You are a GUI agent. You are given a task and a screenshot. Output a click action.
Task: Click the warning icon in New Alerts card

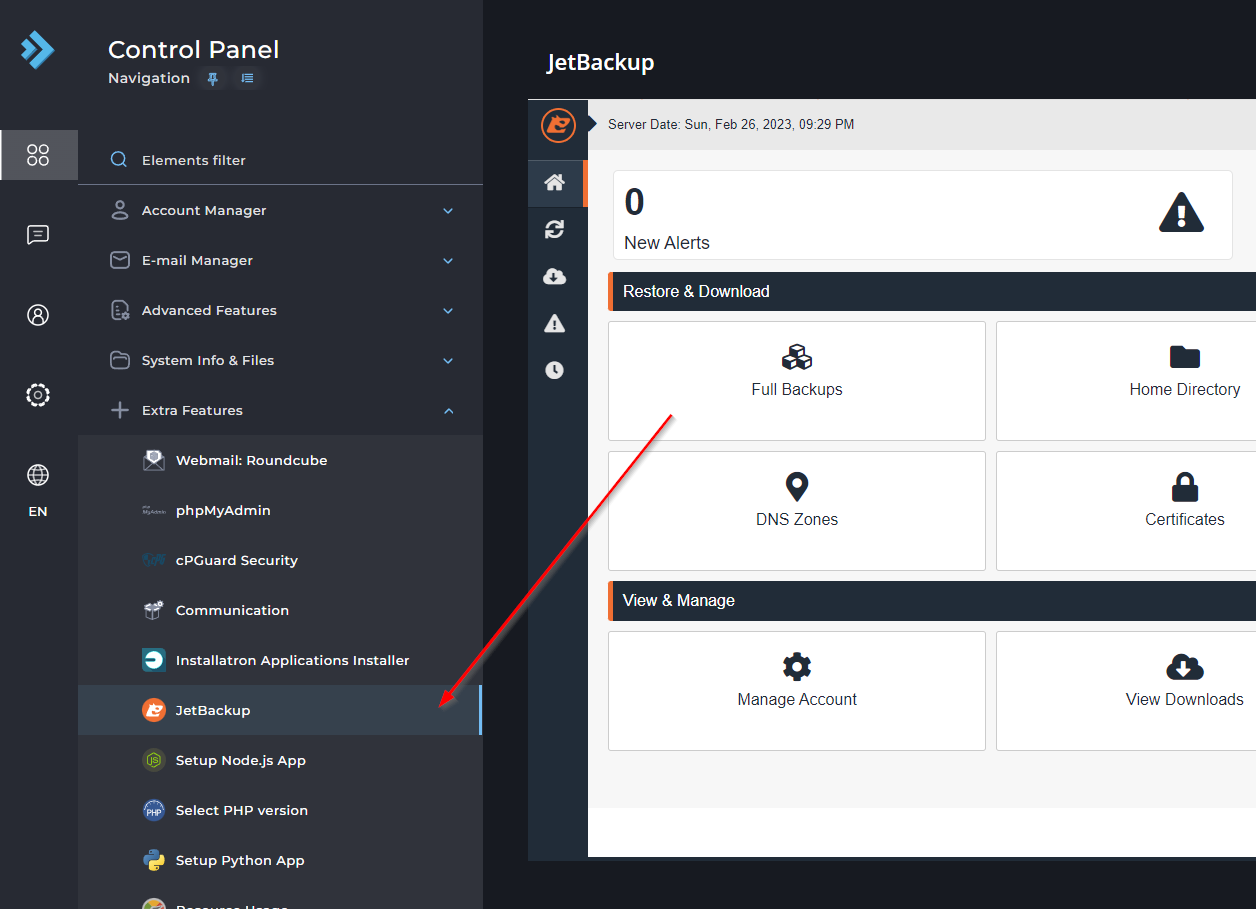coord(1181,212)
